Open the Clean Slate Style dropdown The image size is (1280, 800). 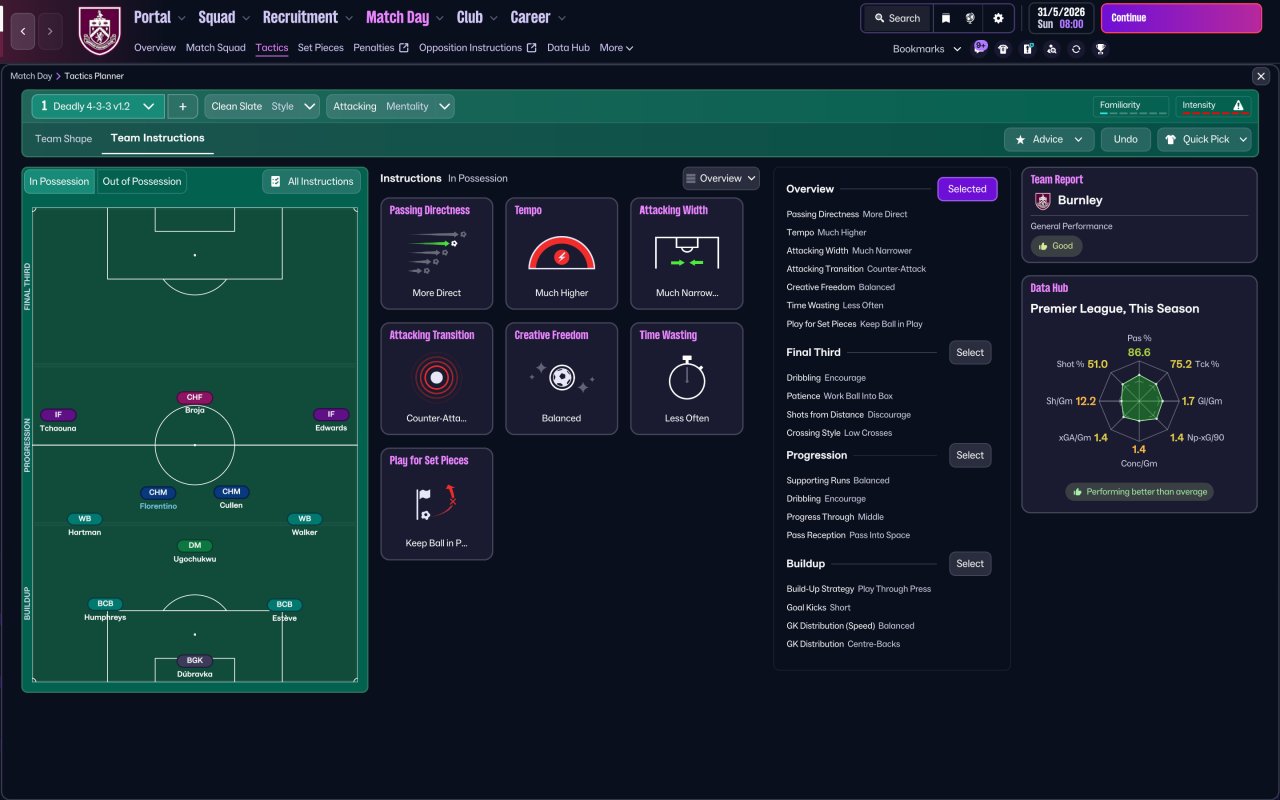[x=262, y=106]
